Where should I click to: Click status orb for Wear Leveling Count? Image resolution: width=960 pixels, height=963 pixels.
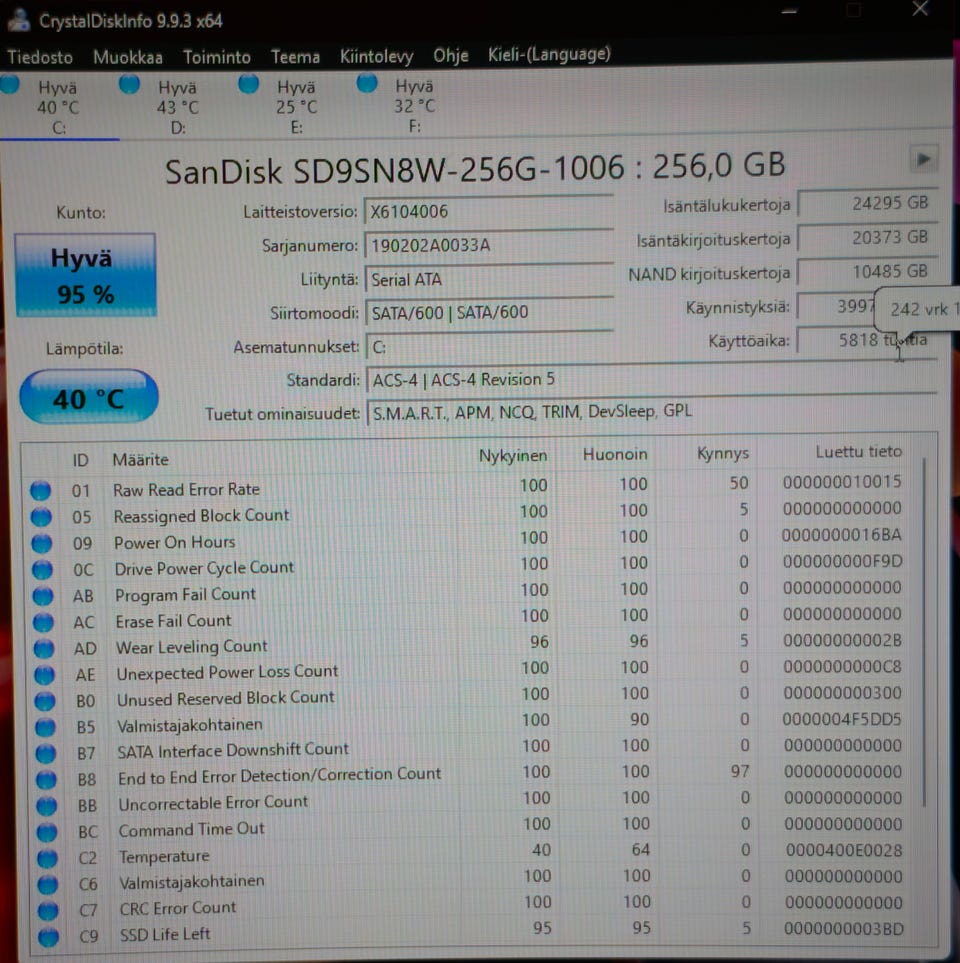coord(44,649)
